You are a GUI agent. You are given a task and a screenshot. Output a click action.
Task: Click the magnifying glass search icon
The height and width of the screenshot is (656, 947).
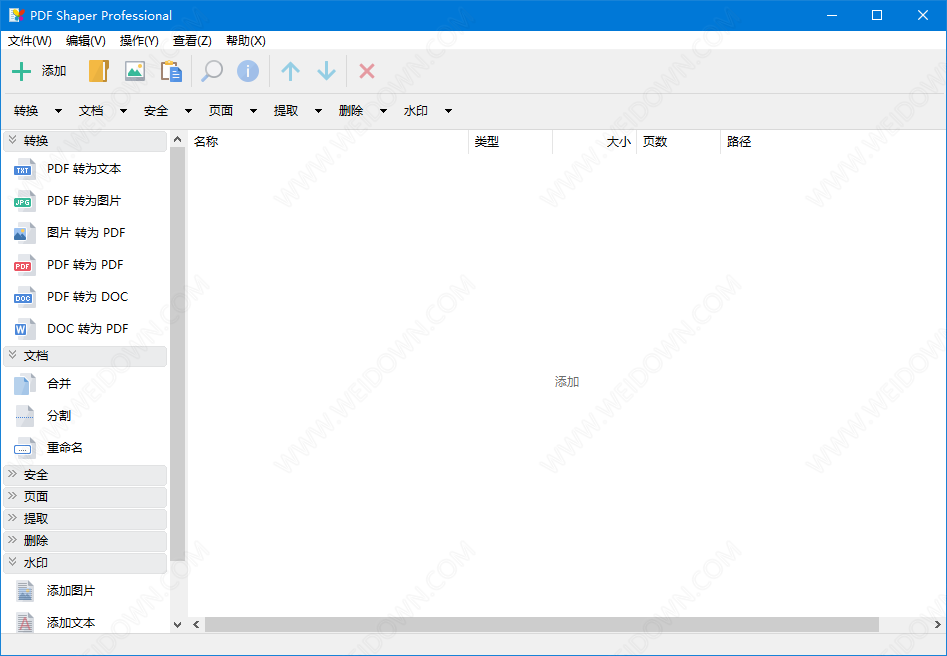pos(212,71)
